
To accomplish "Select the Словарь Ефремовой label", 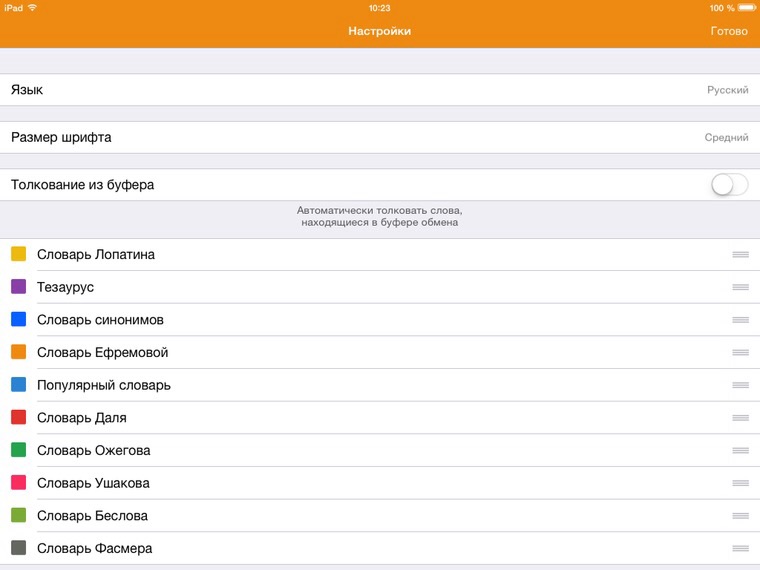I will click(x=103, y=352).
